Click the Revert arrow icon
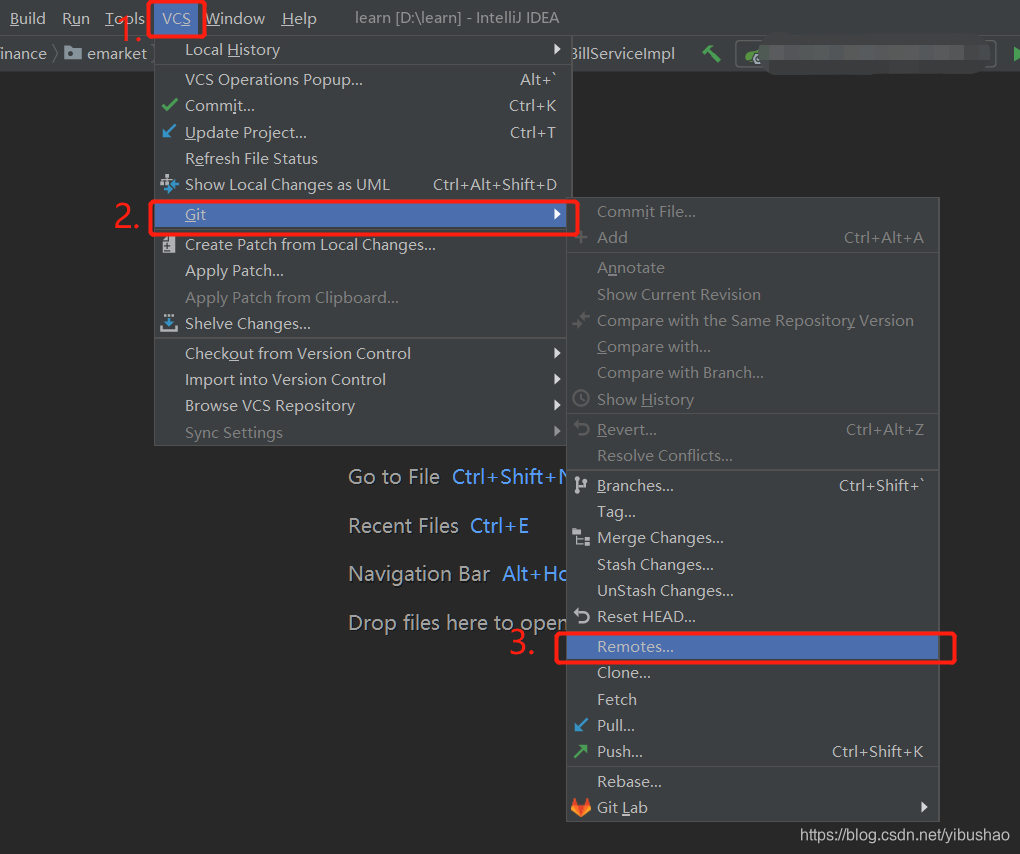Image resolution: width=1020 pixels, height=854 pixels. click(582, 429)
